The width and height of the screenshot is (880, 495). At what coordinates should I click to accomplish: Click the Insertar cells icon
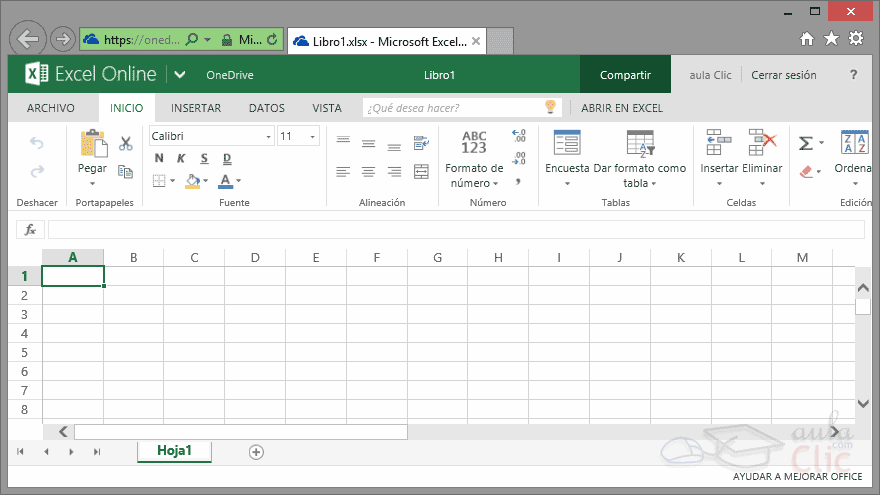point(716,143)
